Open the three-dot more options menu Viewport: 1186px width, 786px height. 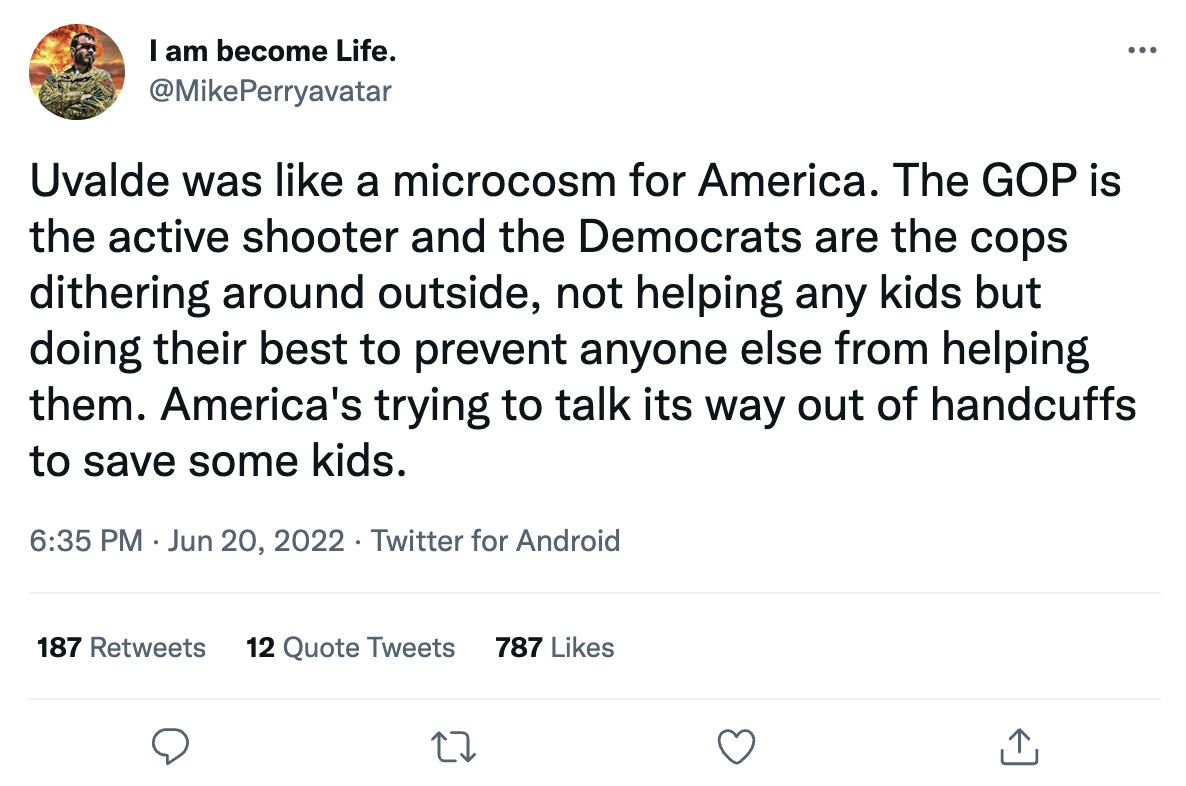[1141, 50]
